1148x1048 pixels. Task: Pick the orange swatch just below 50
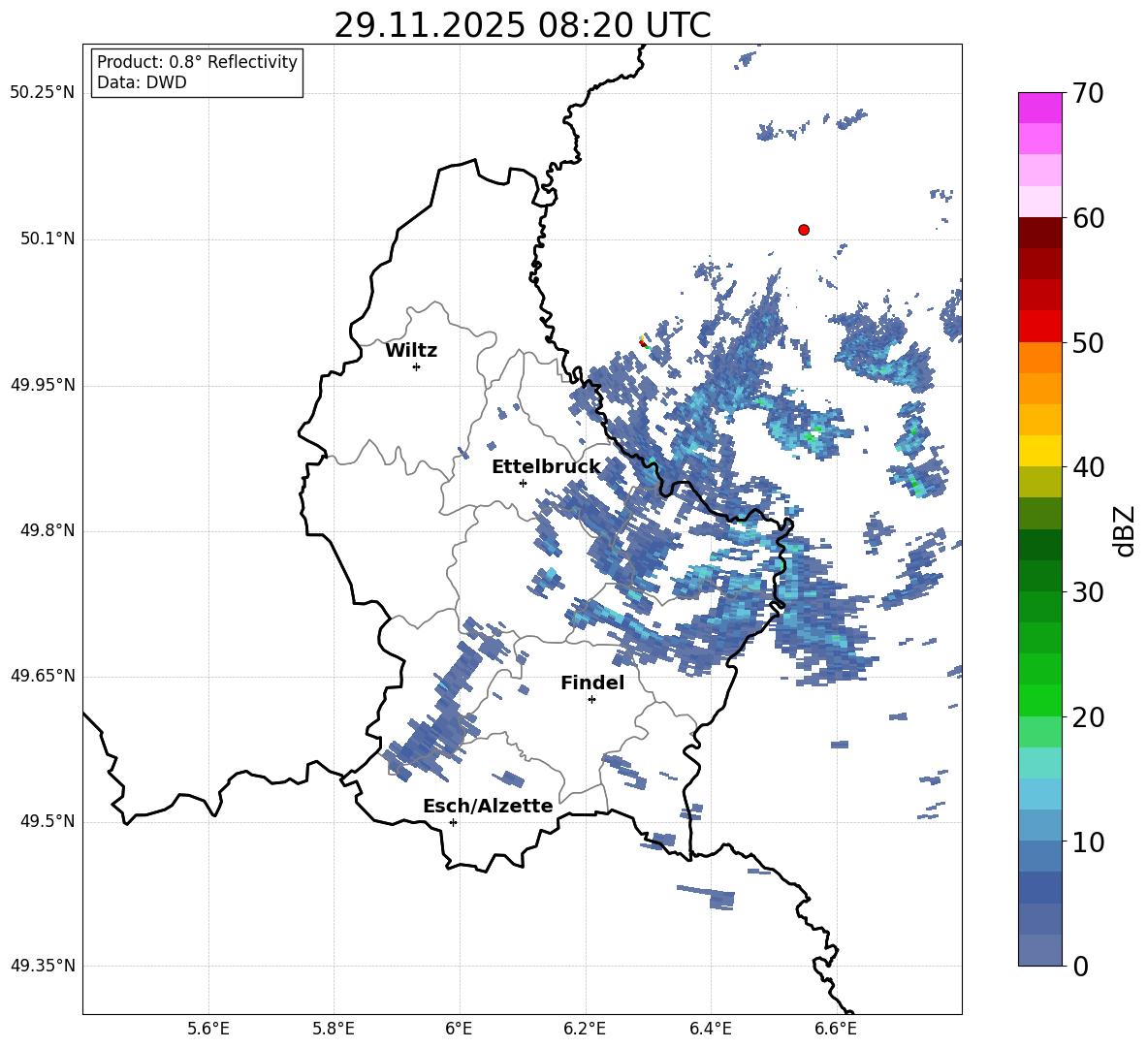pos(1039,358)
